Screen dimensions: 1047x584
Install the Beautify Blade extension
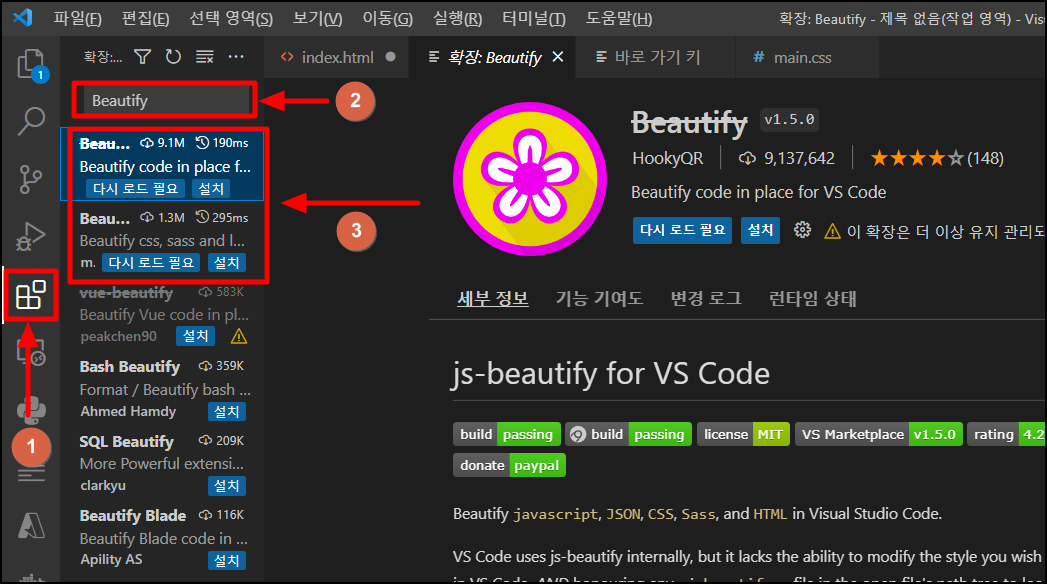[x=227, y=561]
